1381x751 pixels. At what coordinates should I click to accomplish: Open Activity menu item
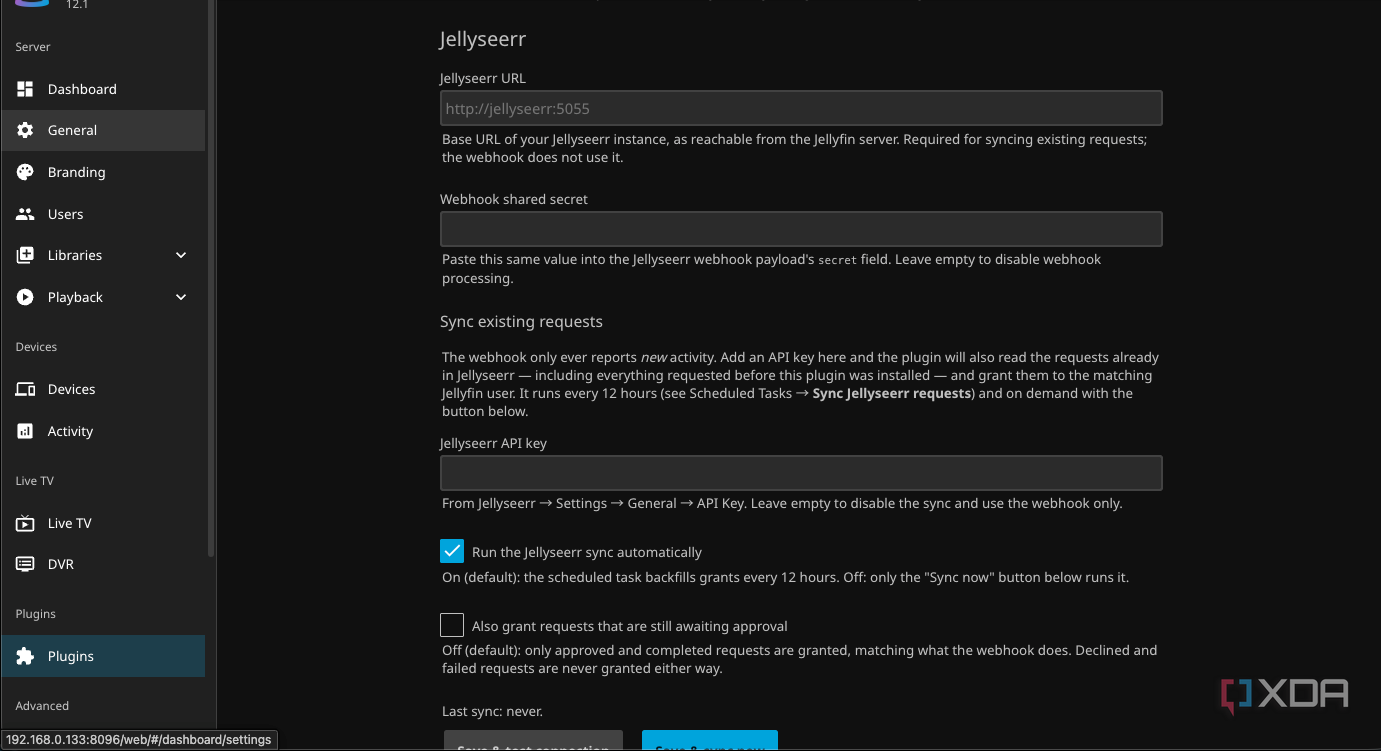[x=103, y=431]
